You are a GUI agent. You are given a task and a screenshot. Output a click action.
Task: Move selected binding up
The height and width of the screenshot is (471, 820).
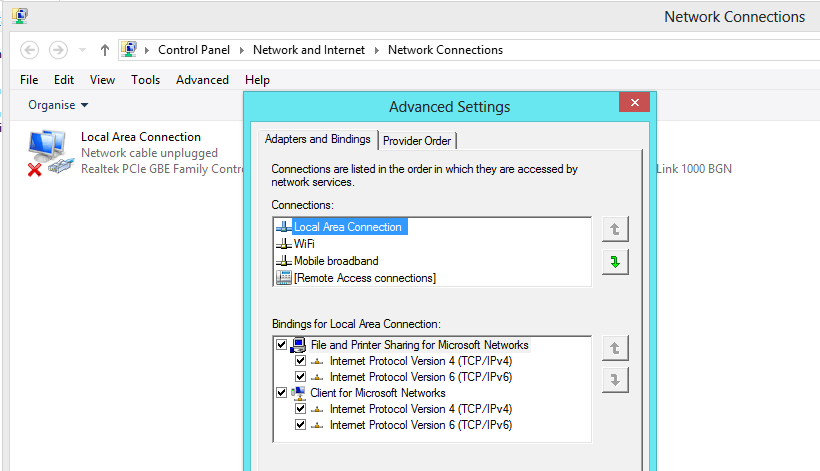615,348
